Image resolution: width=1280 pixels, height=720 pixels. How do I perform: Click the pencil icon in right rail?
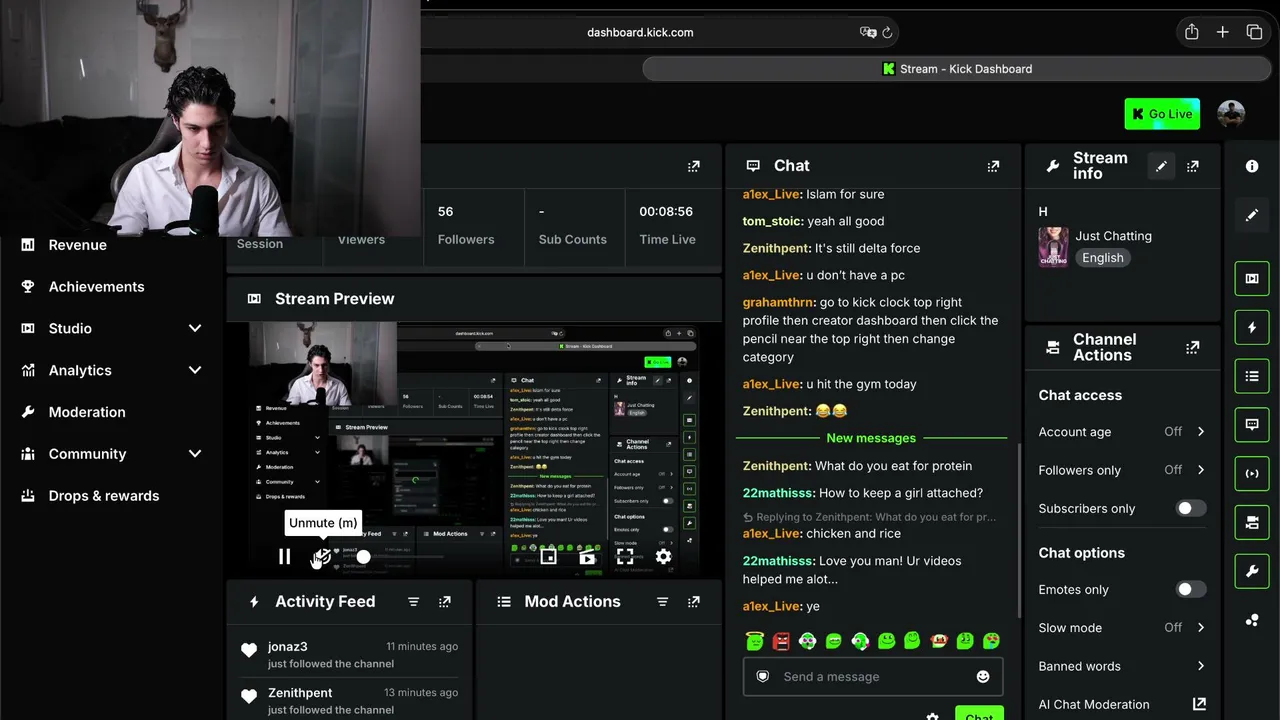click(x=1252, y=215)
